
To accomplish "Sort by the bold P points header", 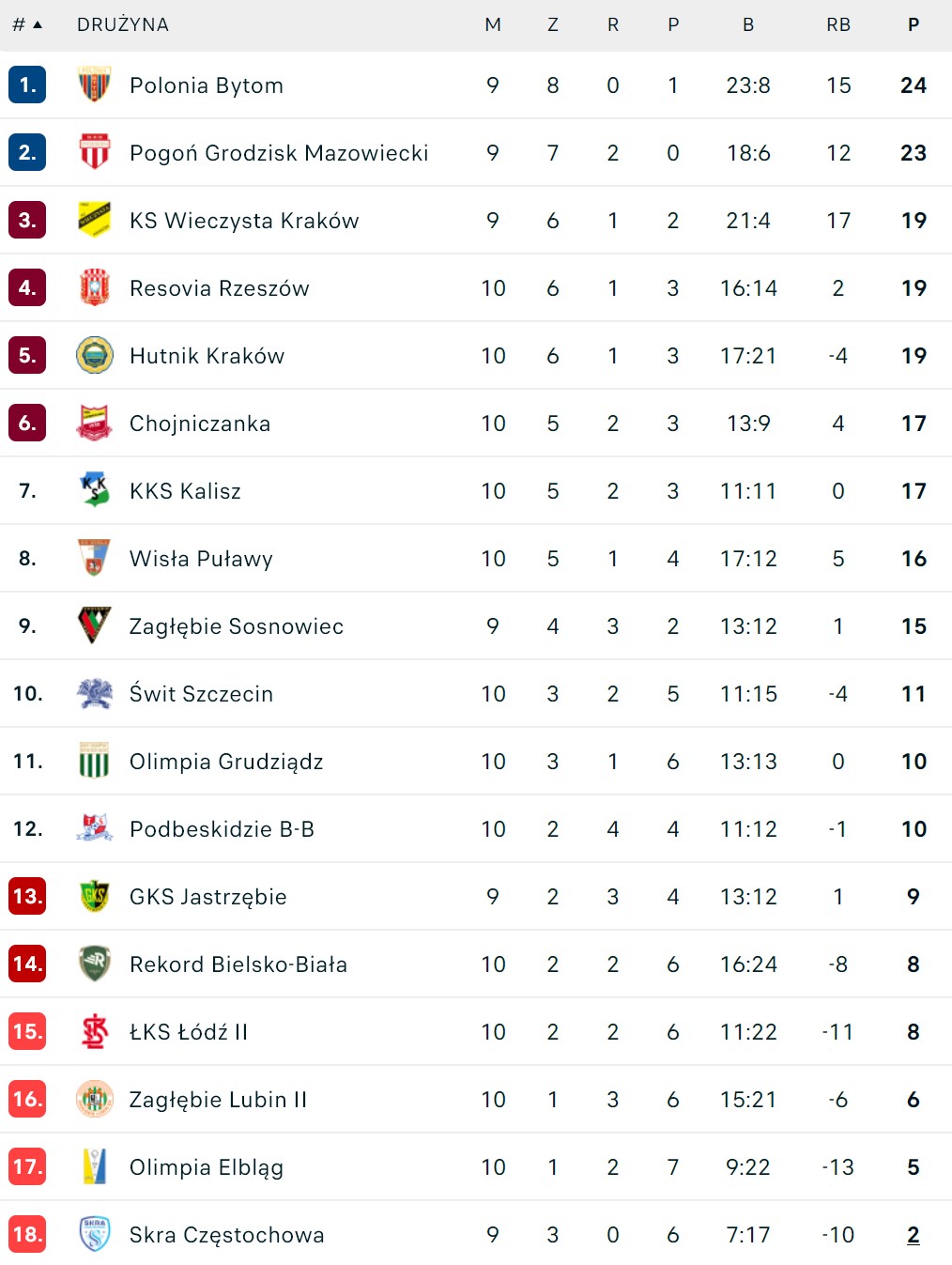I will [914, 24].
